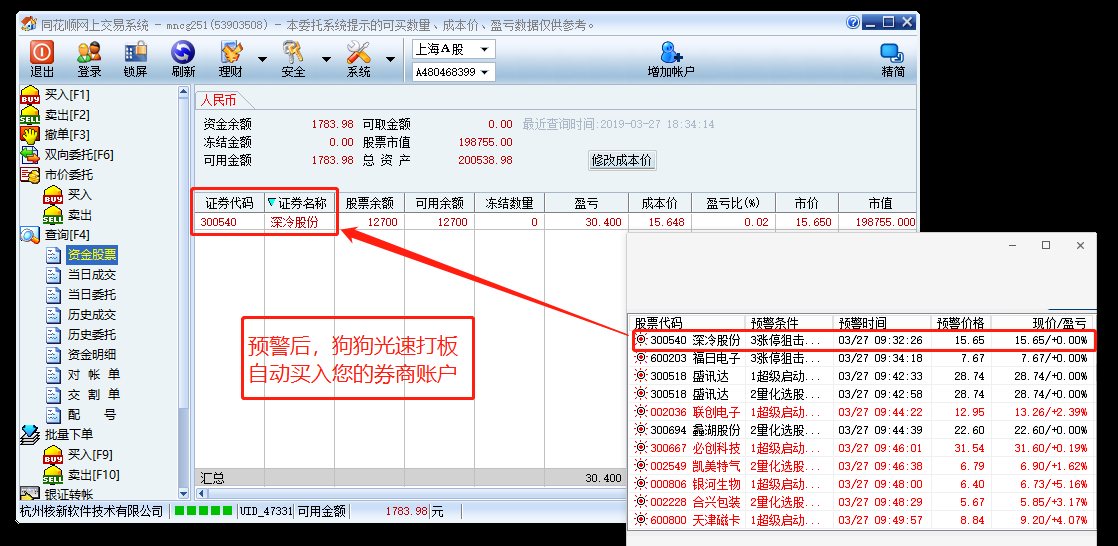This screenshot has height=546, width=1118.
Task: Open 交割单 query item
Action: click(x=93, y=394)
